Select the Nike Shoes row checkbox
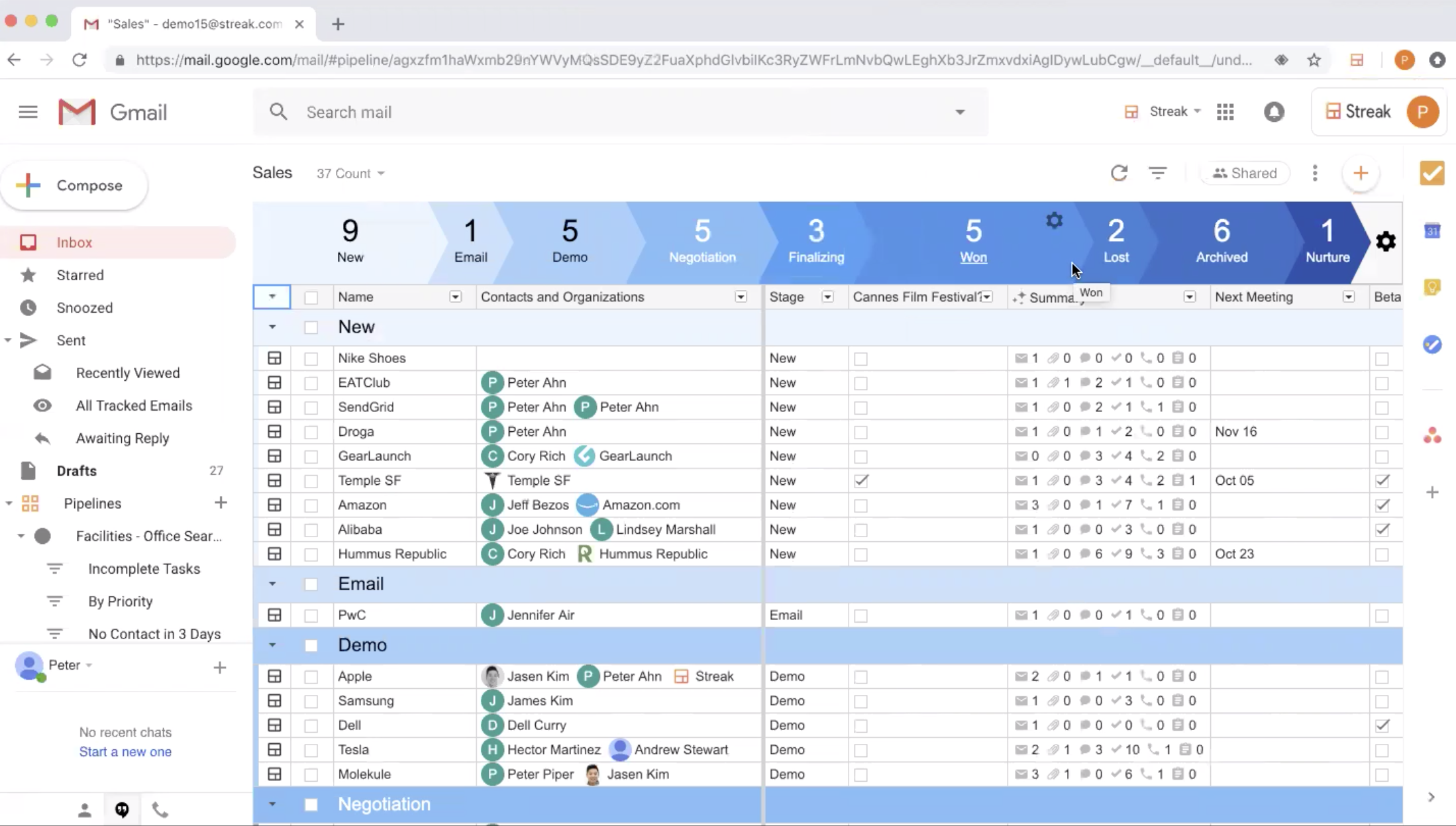Viewport: 1456px width, 826px height. 311,358
